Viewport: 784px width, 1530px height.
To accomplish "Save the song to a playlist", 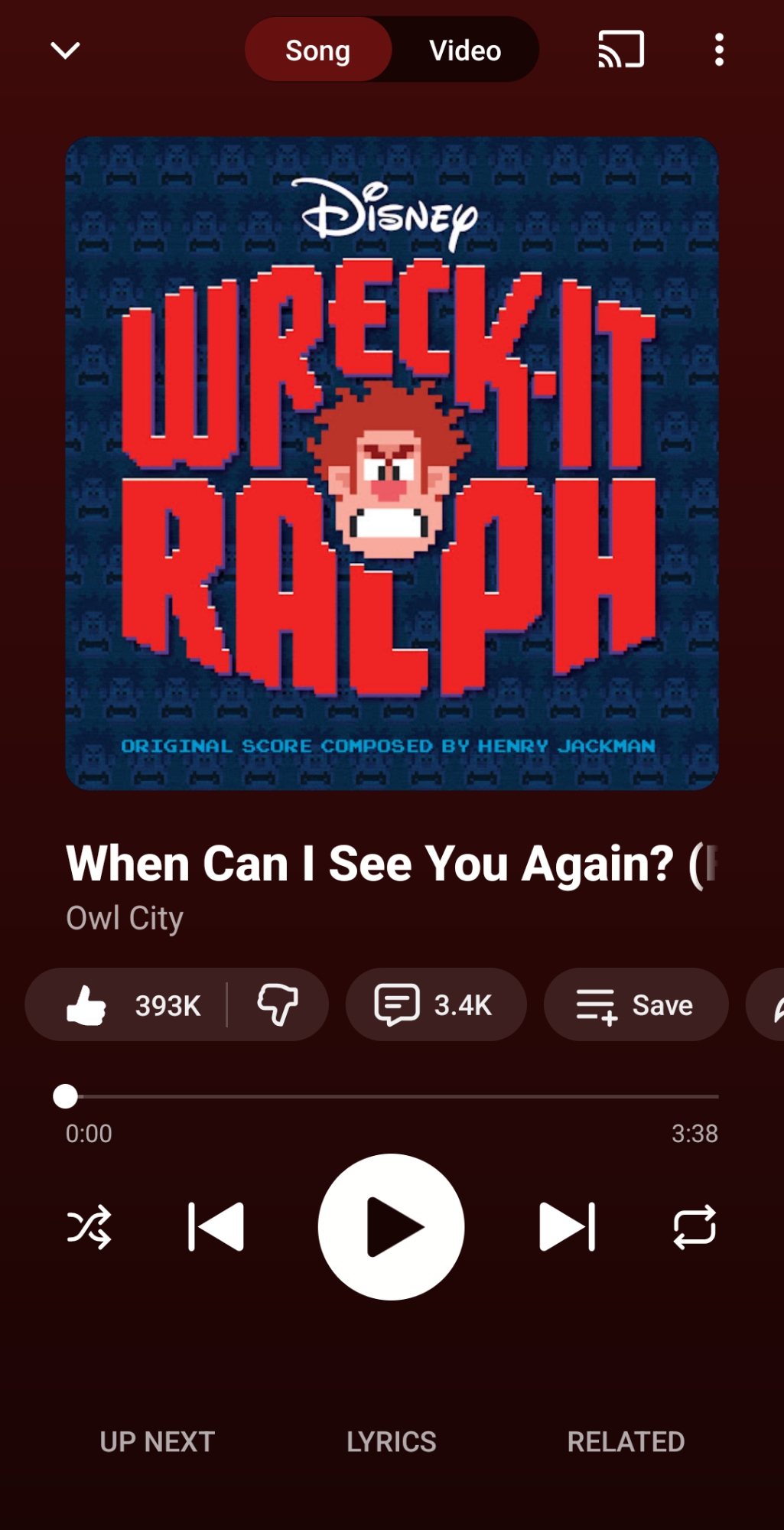I will pos(636,1004).
